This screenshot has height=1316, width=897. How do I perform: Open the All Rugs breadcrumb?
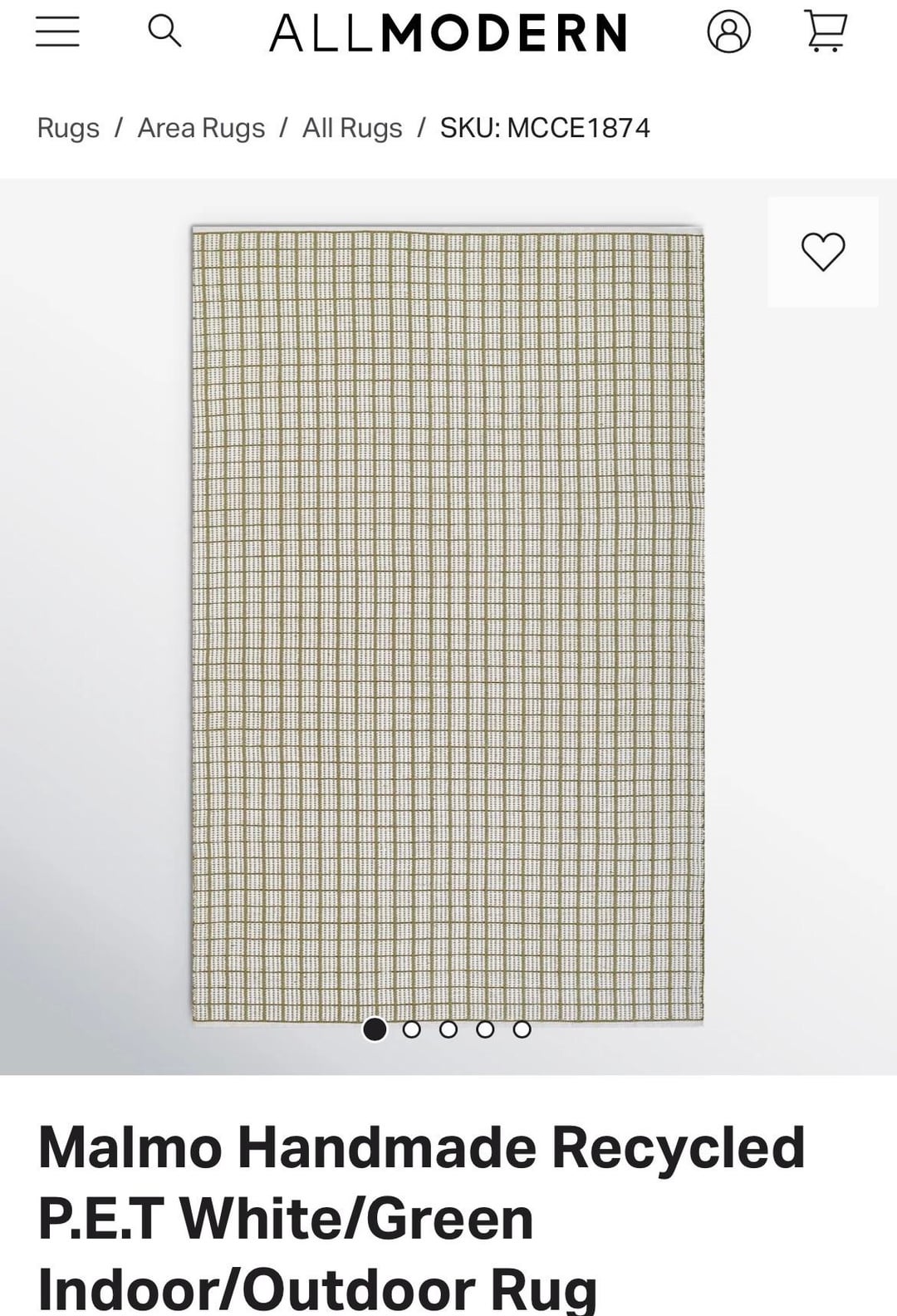[352, 128]
